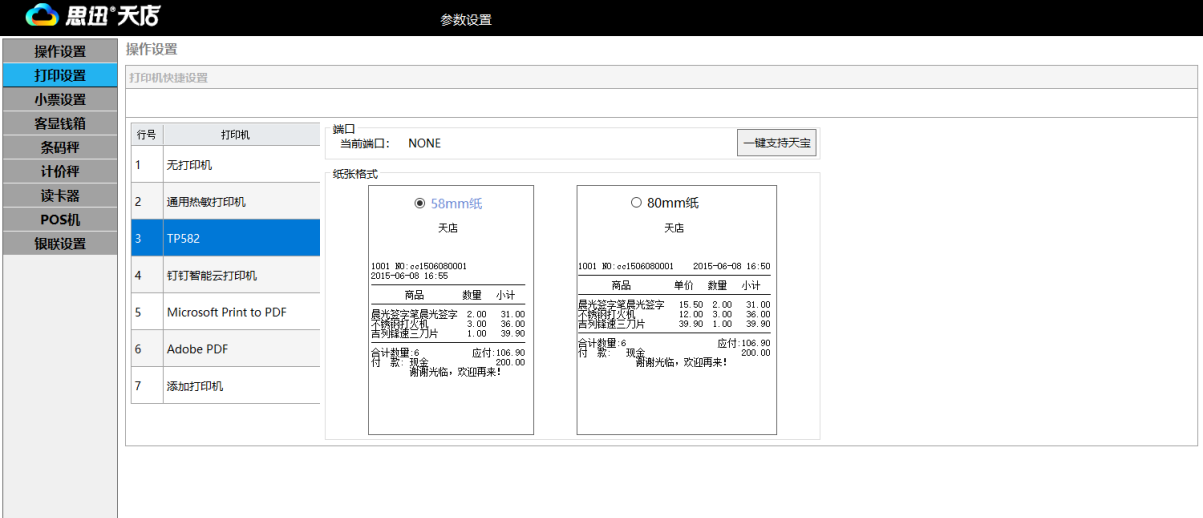Viewport: 1203px width, 518px height.
Task: Click the 打印机 column header
Action: pyautogui.click(x=242, y=135)
